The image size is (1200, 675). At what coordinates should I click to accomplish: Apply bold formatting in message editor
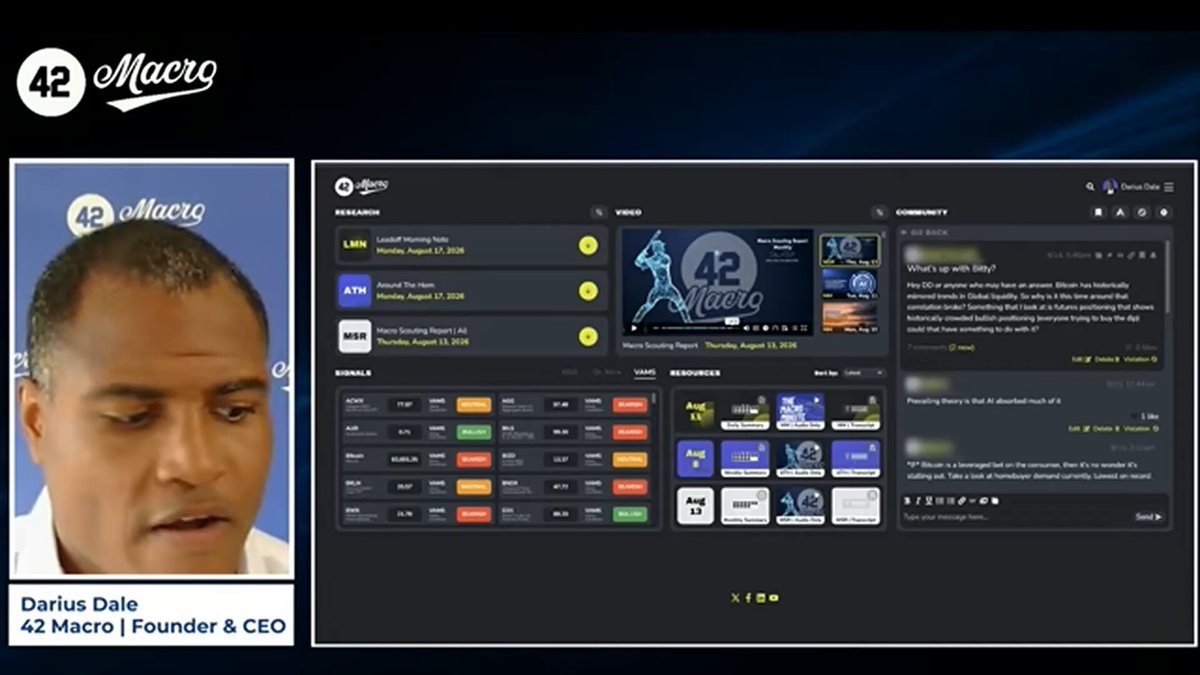pos(907,501)
